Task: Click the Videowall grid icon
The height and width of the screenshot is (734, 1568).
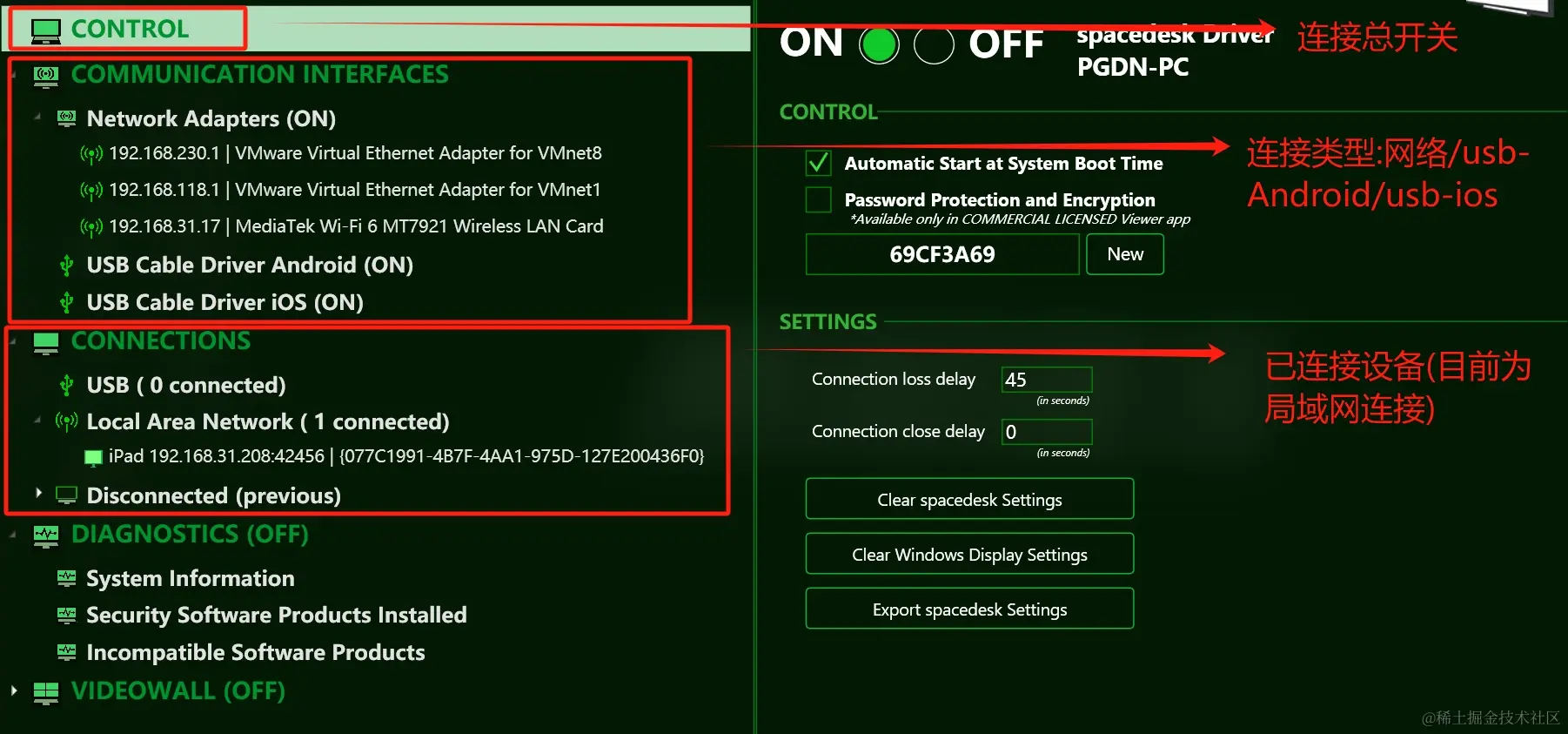Action: click(x=46, y=693)
